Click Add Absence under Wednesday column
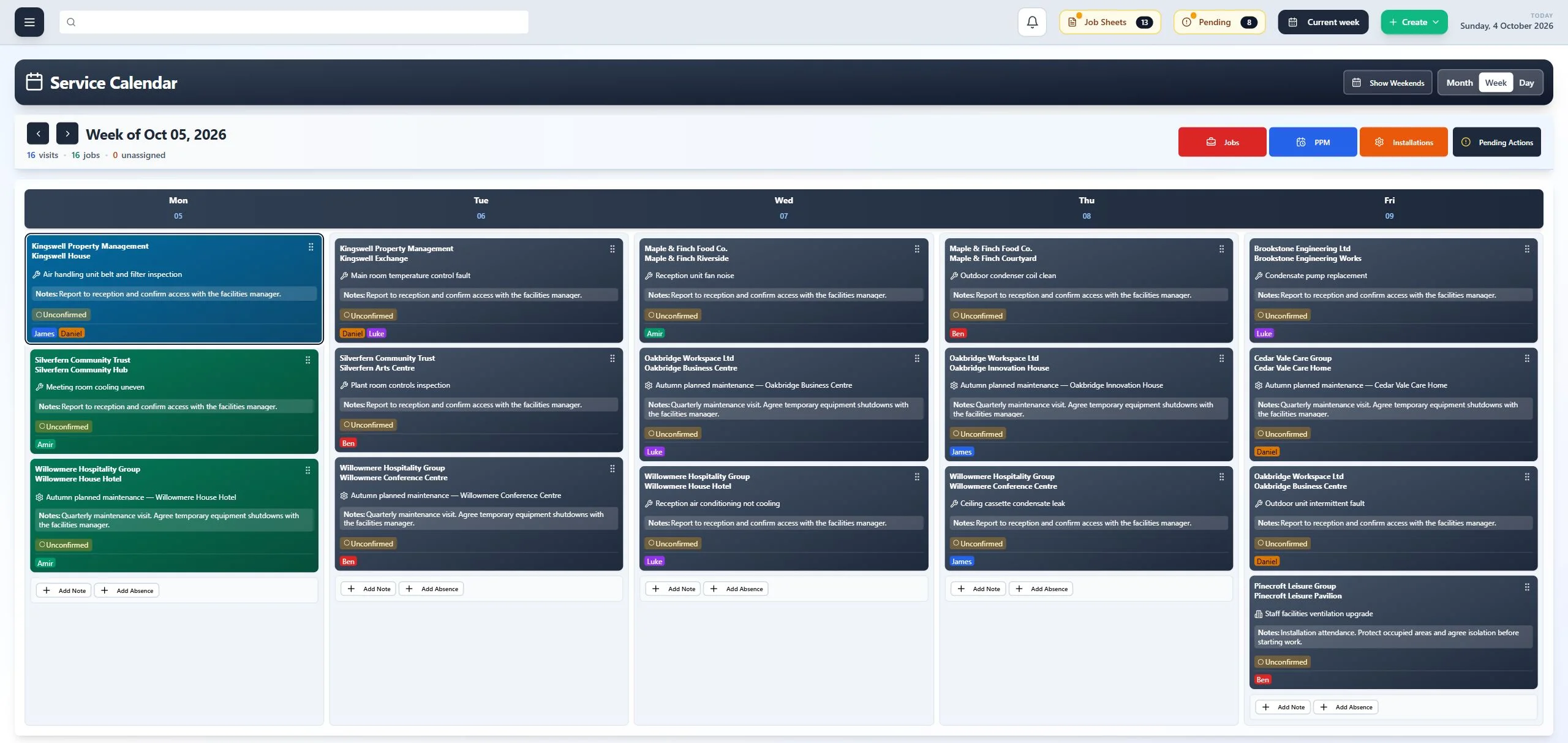Viewport: 1568px width, 743px height. tap(736, 589)
